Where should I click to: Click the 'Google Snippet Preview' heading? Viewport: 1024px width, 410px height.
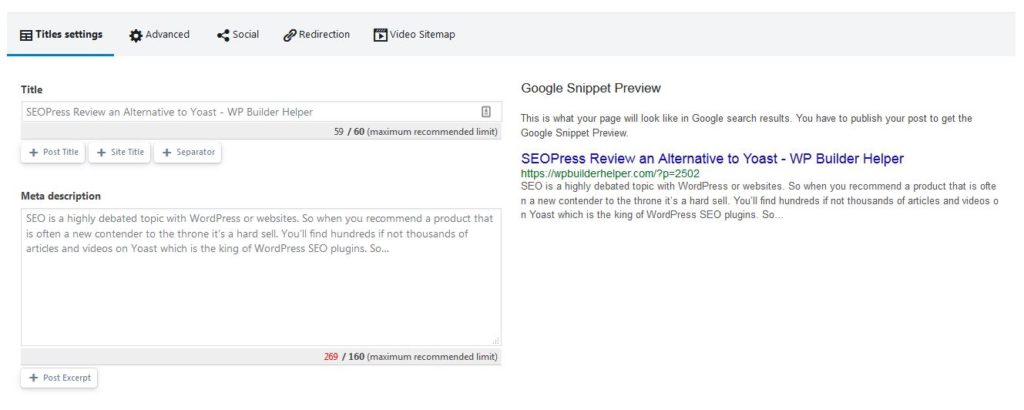pos(591,88)
